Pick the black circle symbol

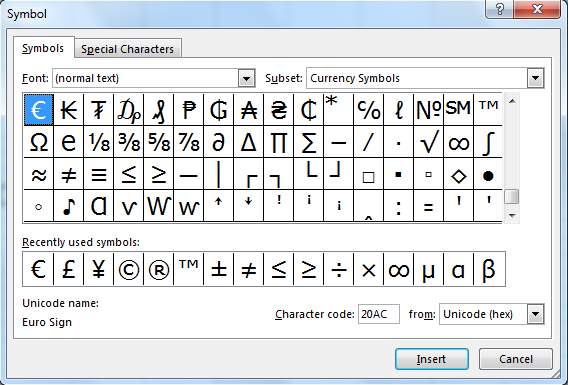(x=488, y=174)
